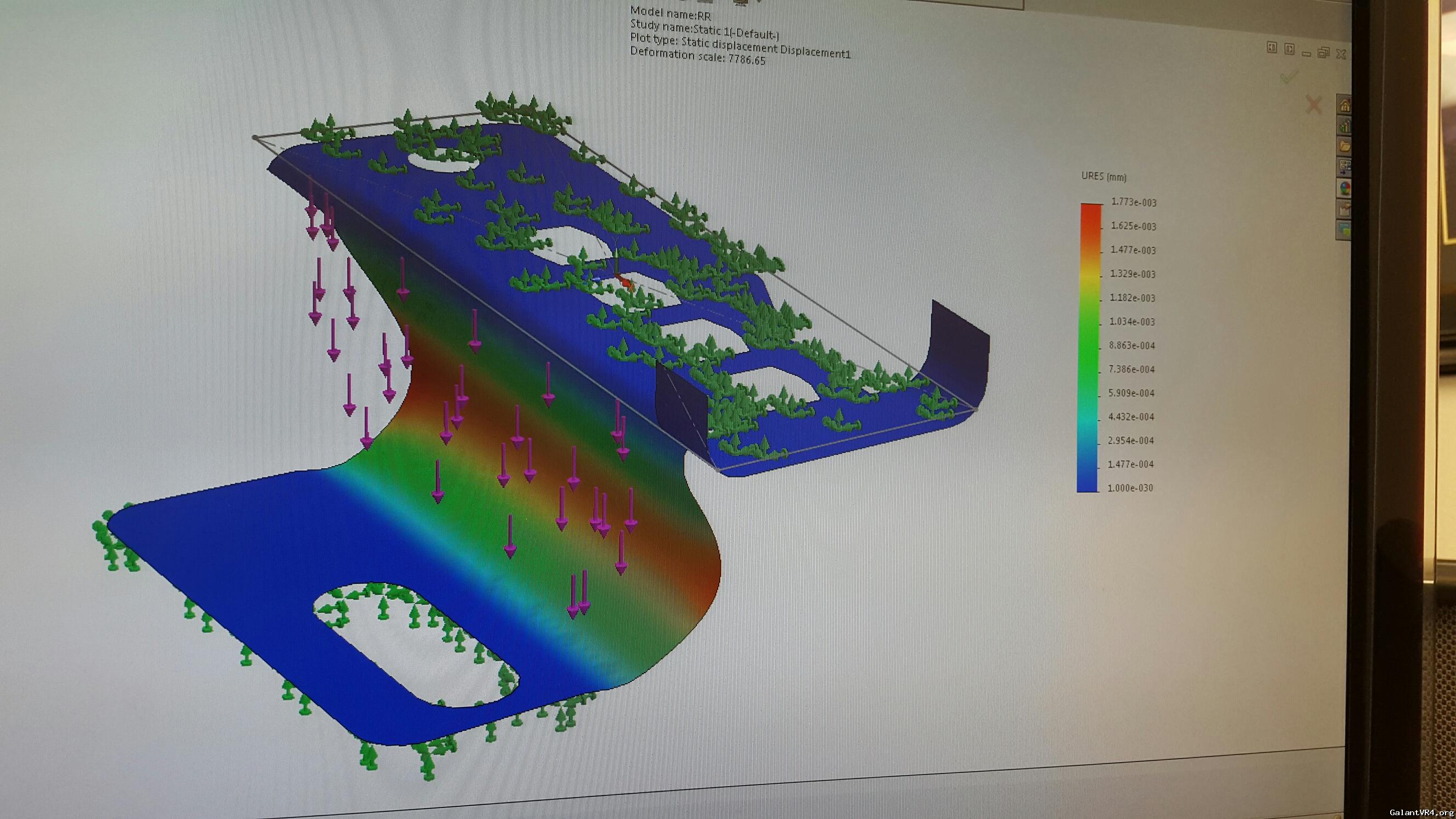The height and width of the screenshot is (819, 1456).
Task: Select the 'Plot type: Static displacement' line
Action: point(740,46)
